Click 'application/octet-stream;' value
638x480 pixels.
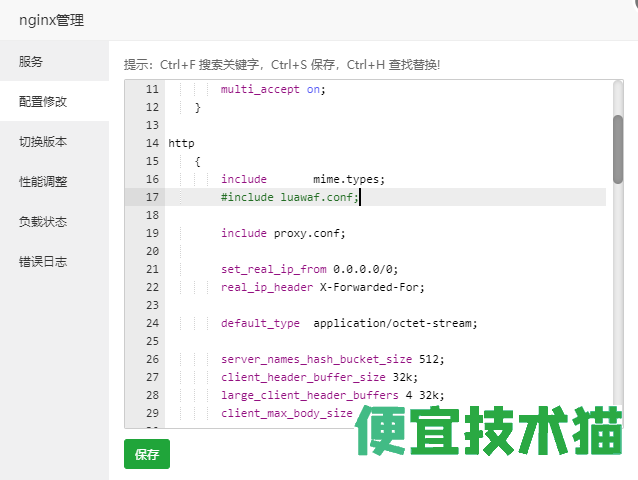pyautogui.click(x=395, y=323)
